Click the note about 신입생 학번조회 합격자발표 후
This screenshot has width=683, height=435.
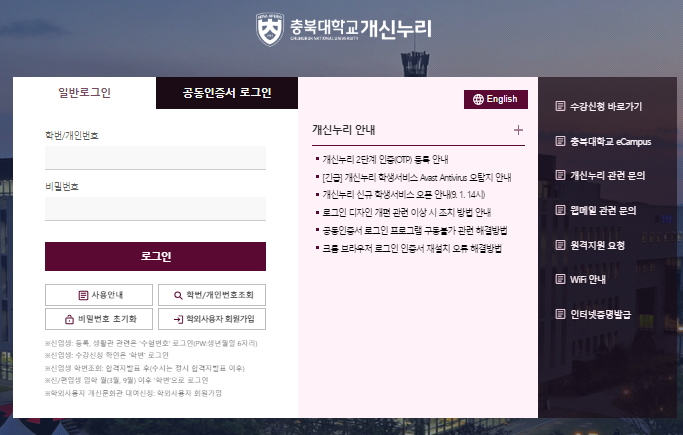point(145,368)
